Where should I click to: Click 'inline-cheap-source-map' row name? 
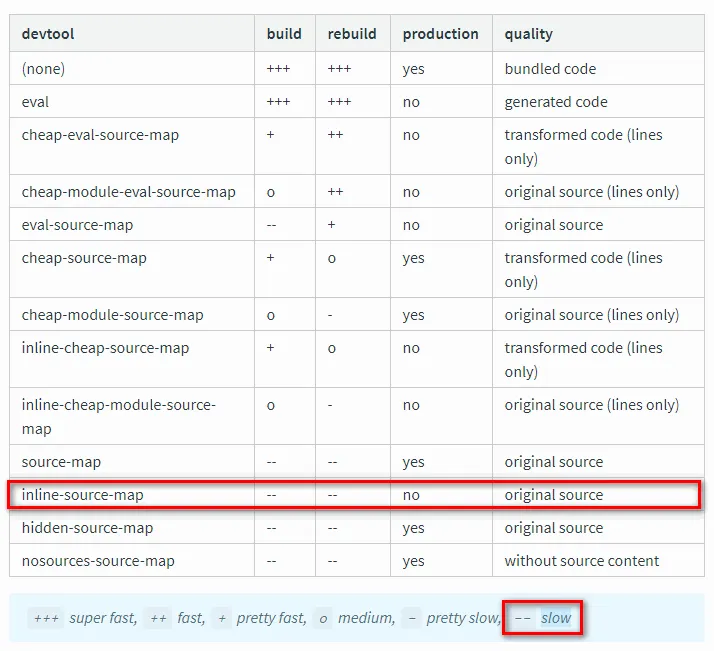(x=105, y=348)
